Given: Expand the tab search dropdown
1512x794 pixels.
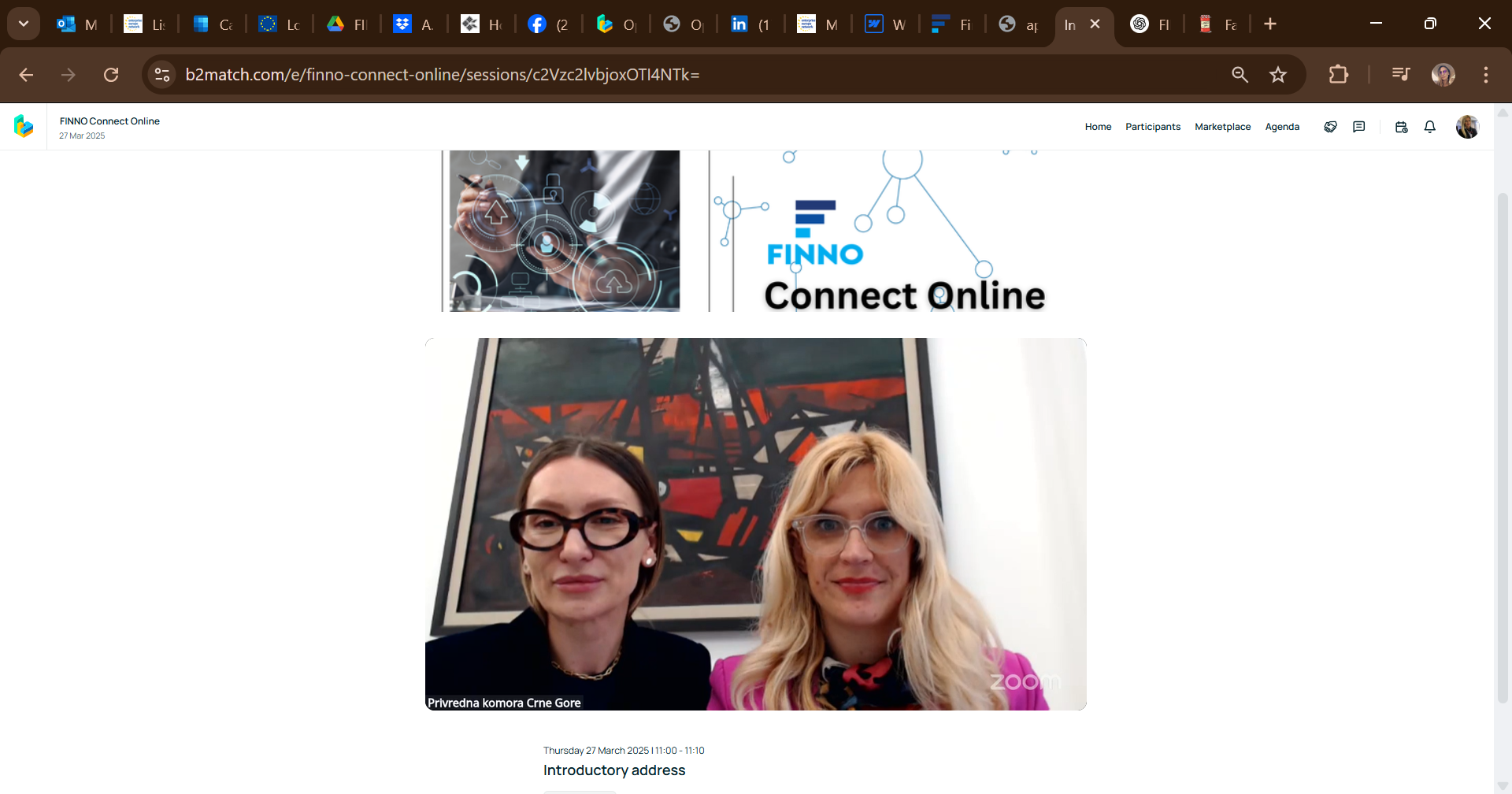Looking at the screenshot, I should click(24, 24).
